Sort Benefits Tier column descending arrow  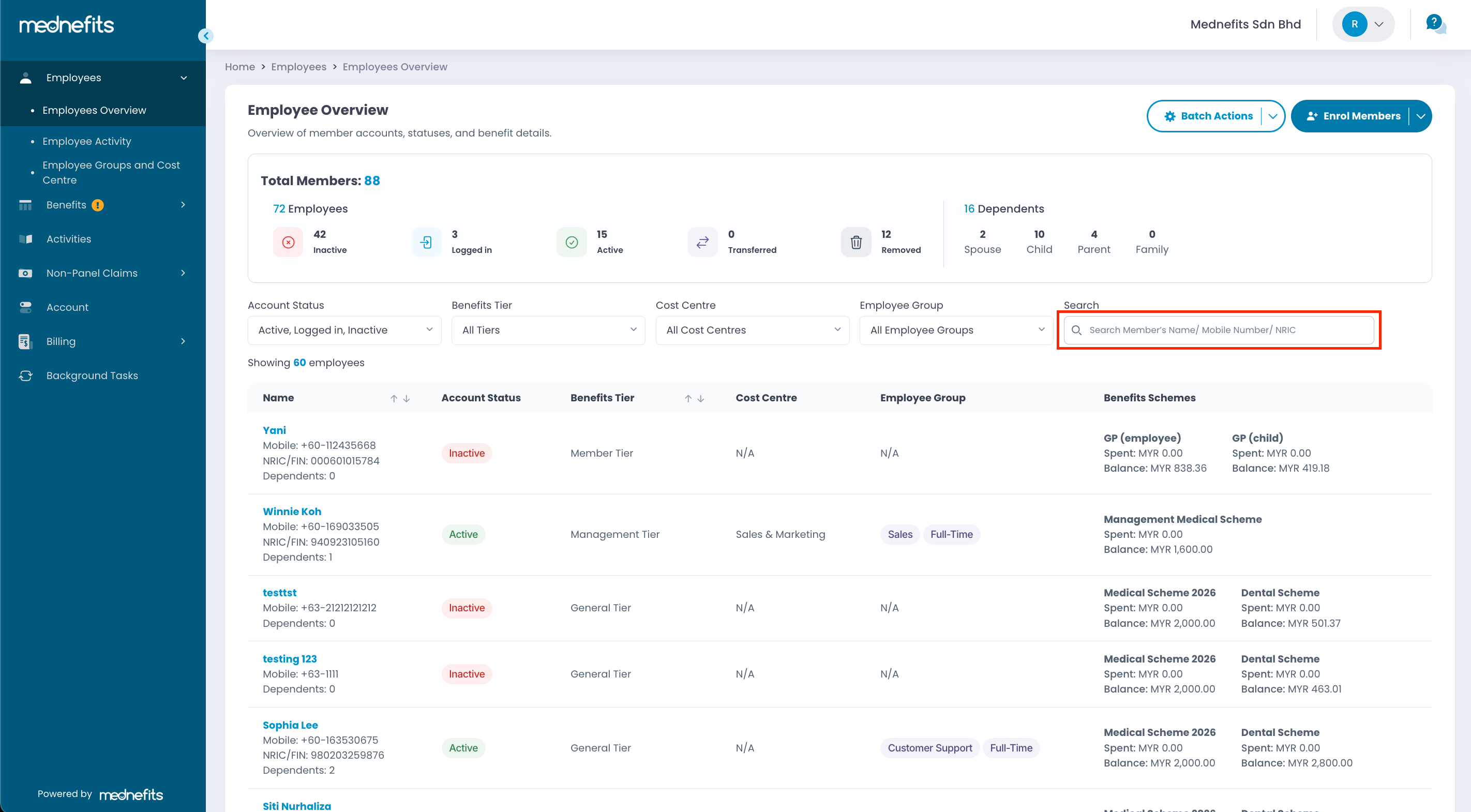701,399
